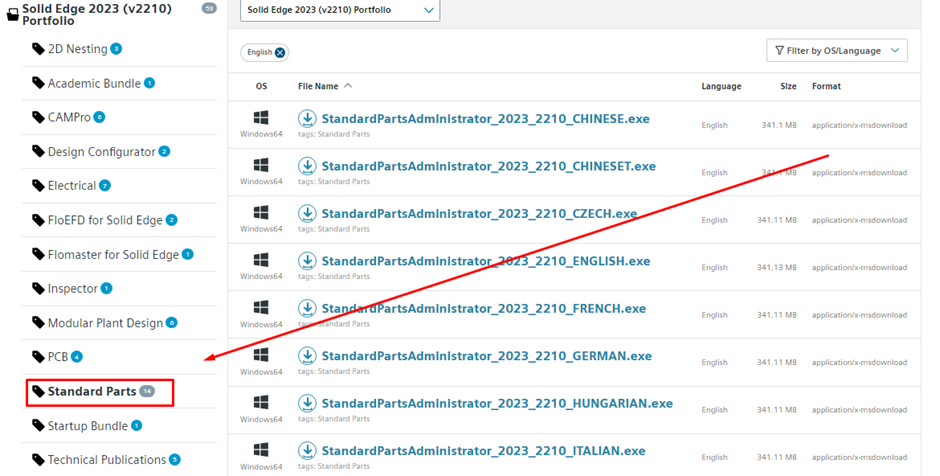The image size is (940, 476).
Task: Click the tag icon beside PCB
Action: [x=38, y=357]
